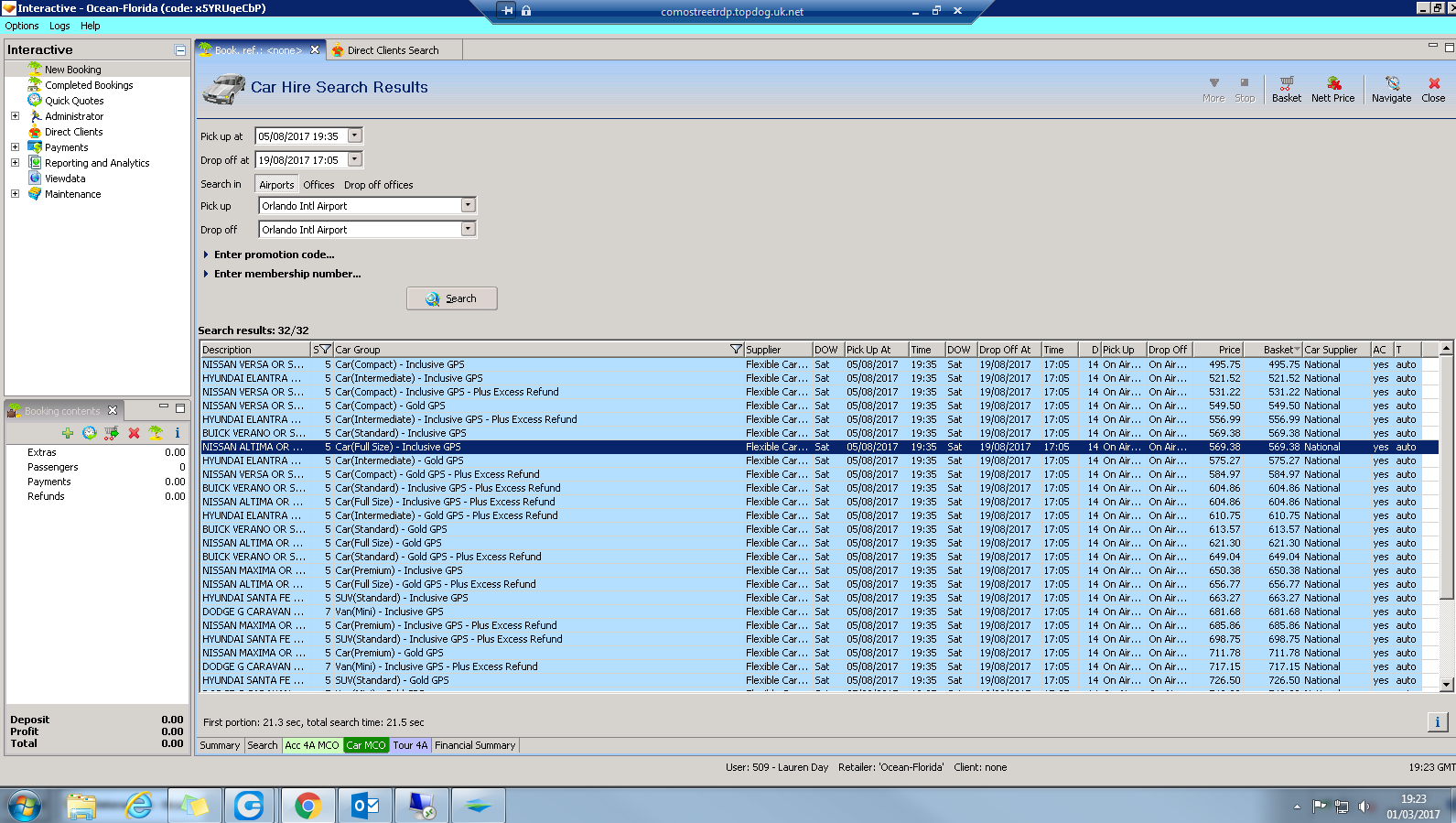1456x823 pixels.
Task: Open Quick Quotes in the tree
Action: pyautogui.click(x=74, y=101)
